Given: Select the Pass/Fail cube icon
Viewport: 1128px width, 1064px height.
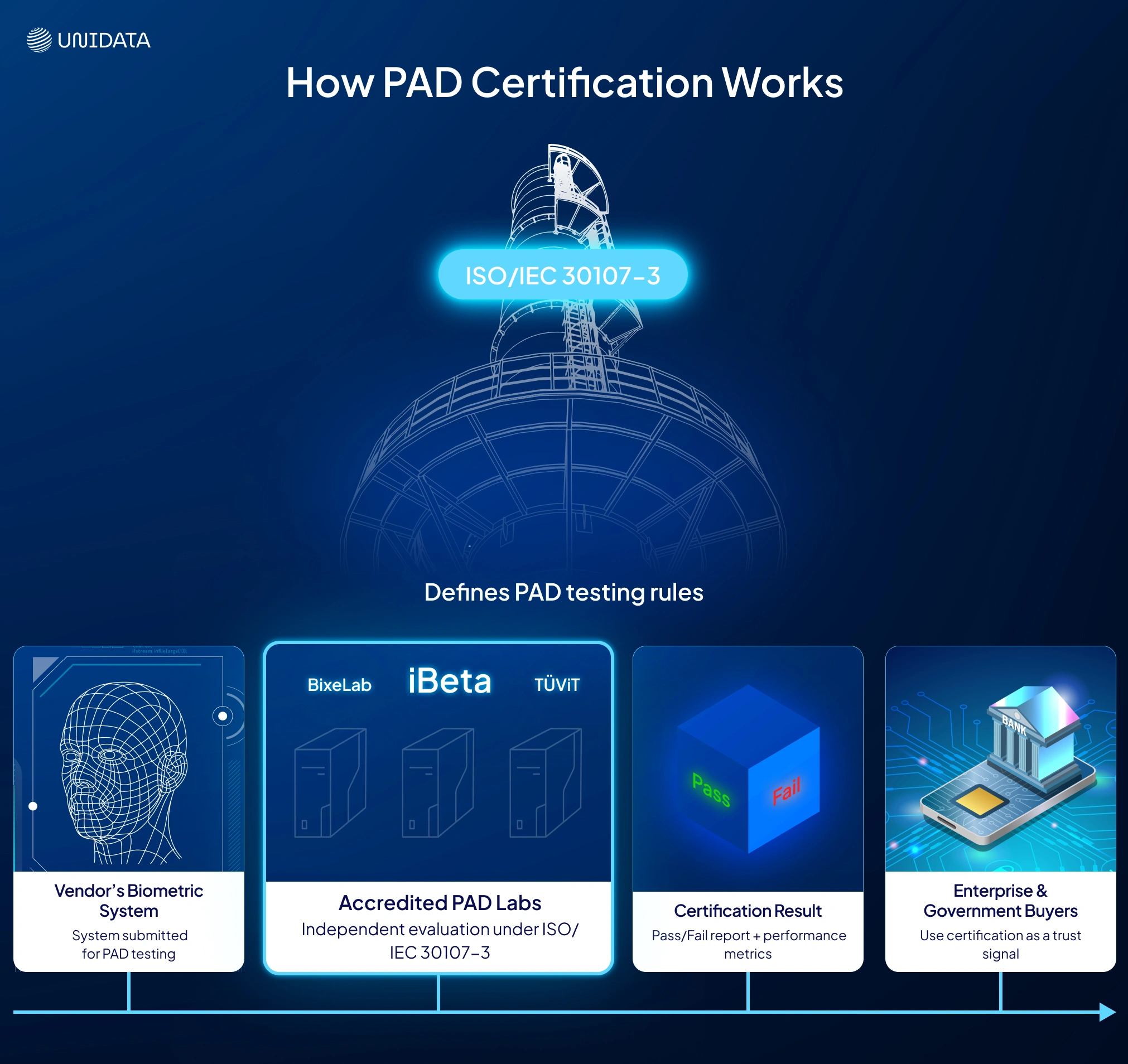Looking at the screenshot, I should (x=748, y=771).
